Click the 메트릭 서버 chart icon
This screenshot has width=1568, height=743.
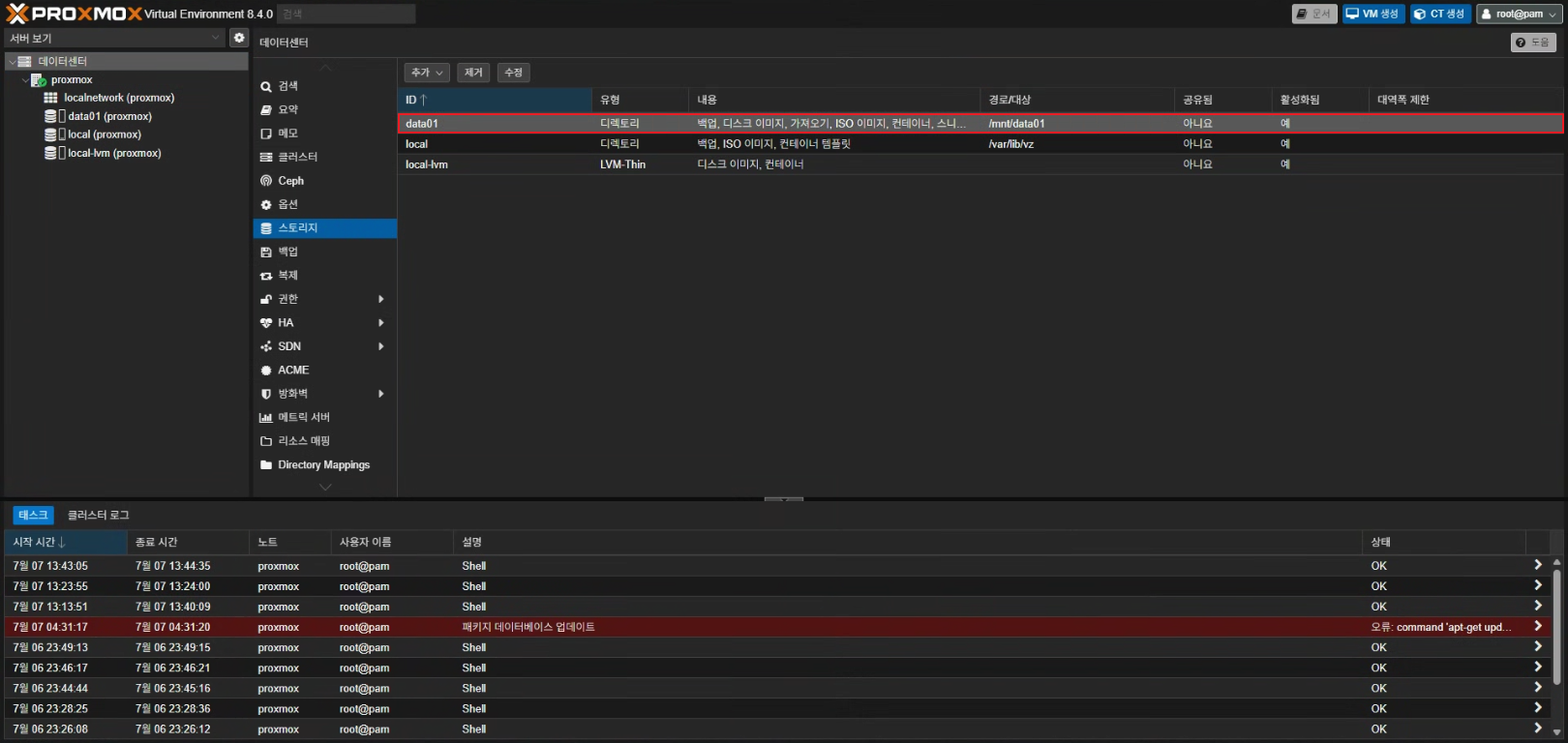pyautogui.click(x=266, y=418)
